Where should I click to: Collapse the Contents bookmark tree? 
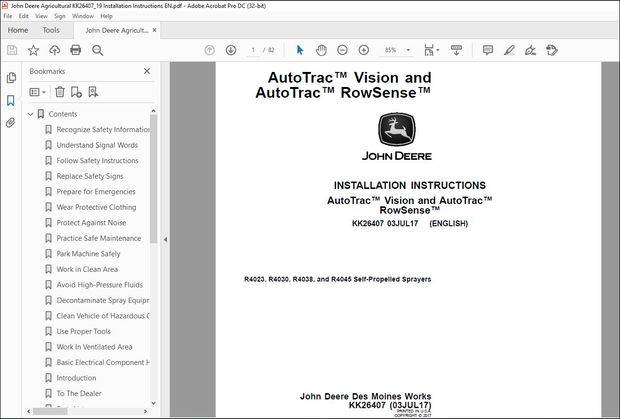click(x=30, y=114)
